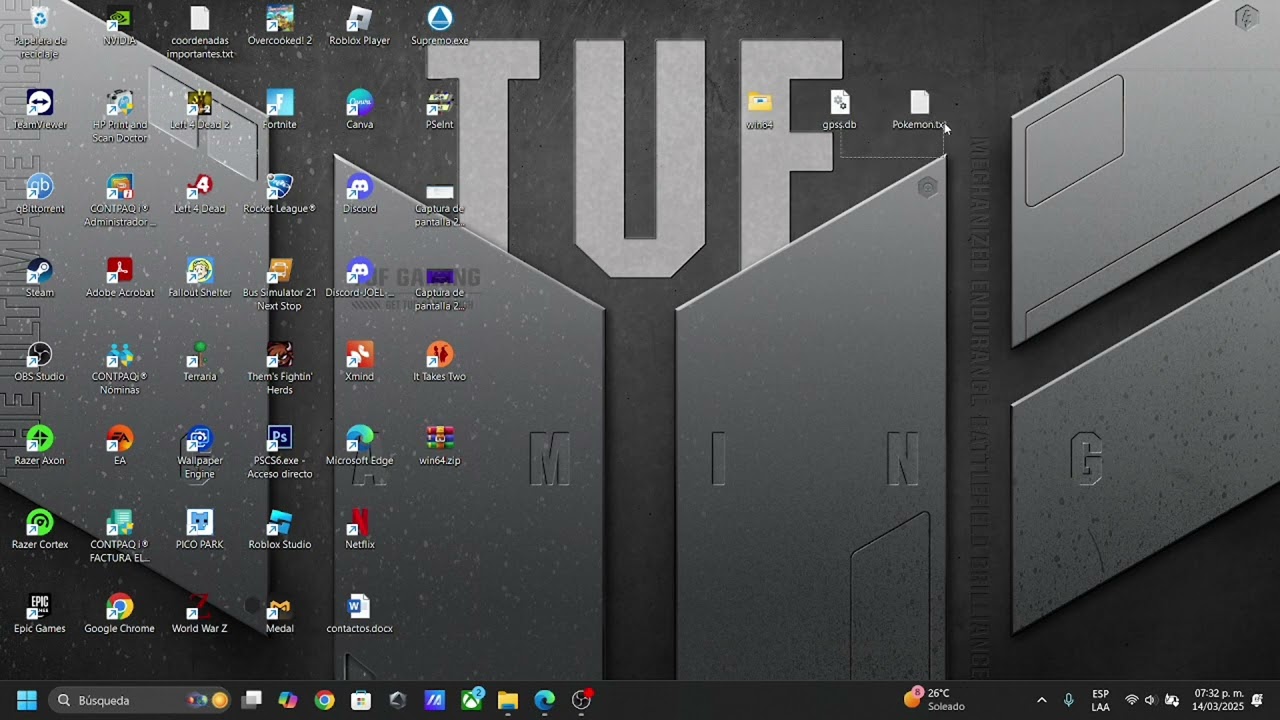Select Roblox Player desktop icon
This screenshot has width=1280, height=720.
[360, 27]
